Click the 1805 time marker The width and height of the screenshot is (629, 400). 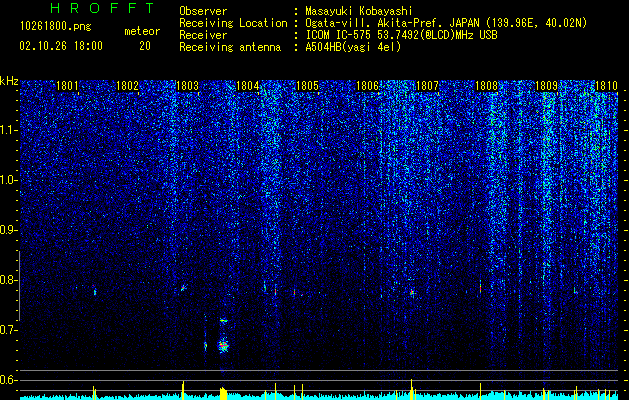(x=307, y=86)
